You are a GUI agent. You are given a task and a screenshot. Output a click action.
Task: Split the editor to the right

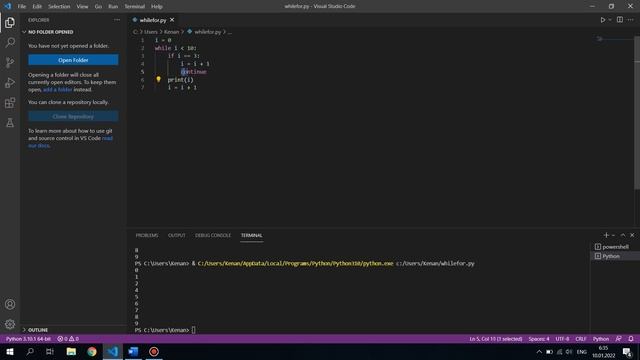click(620, 20)
